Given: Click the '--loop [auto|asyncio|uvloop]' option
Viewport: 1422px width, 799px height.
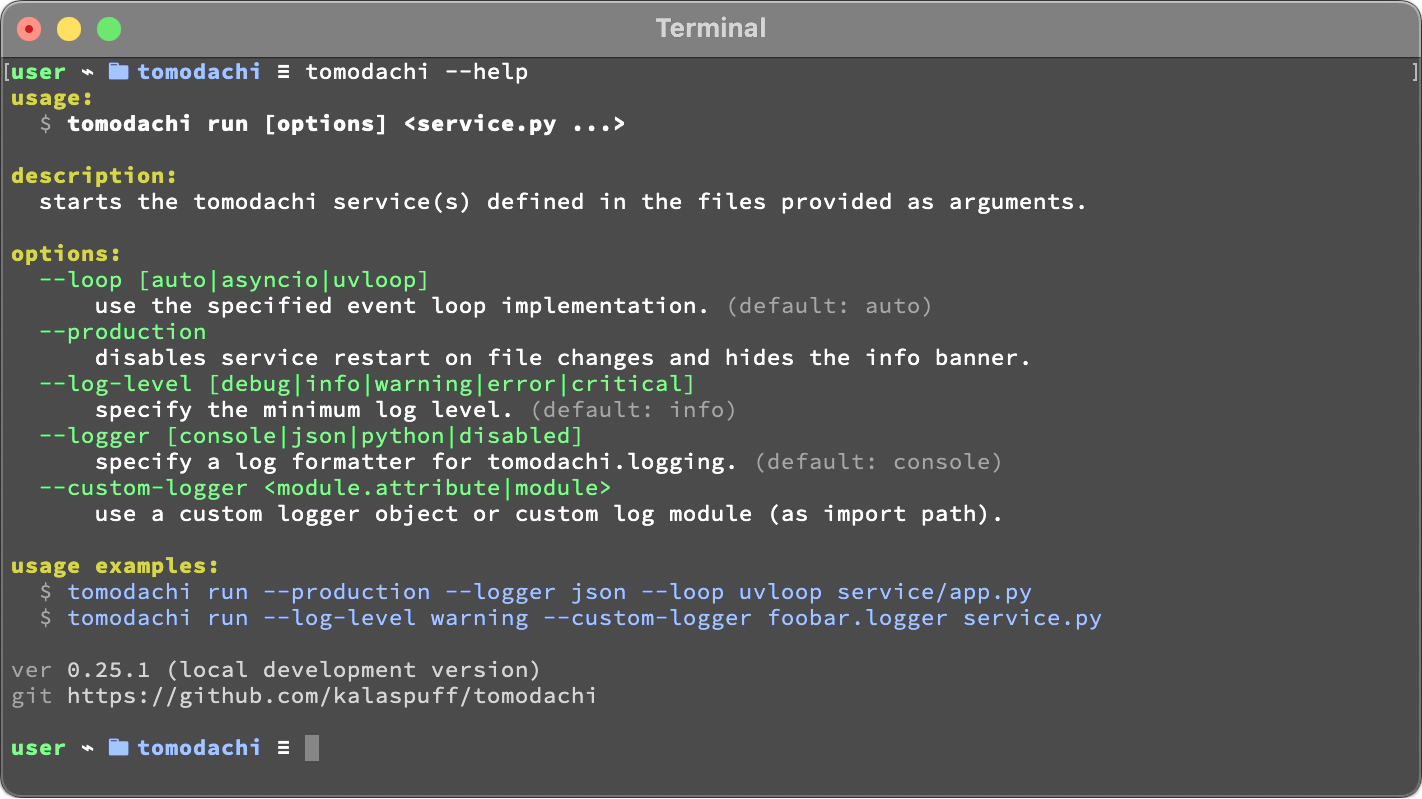Looking at the screenshot, I should (x=234, y=280).
